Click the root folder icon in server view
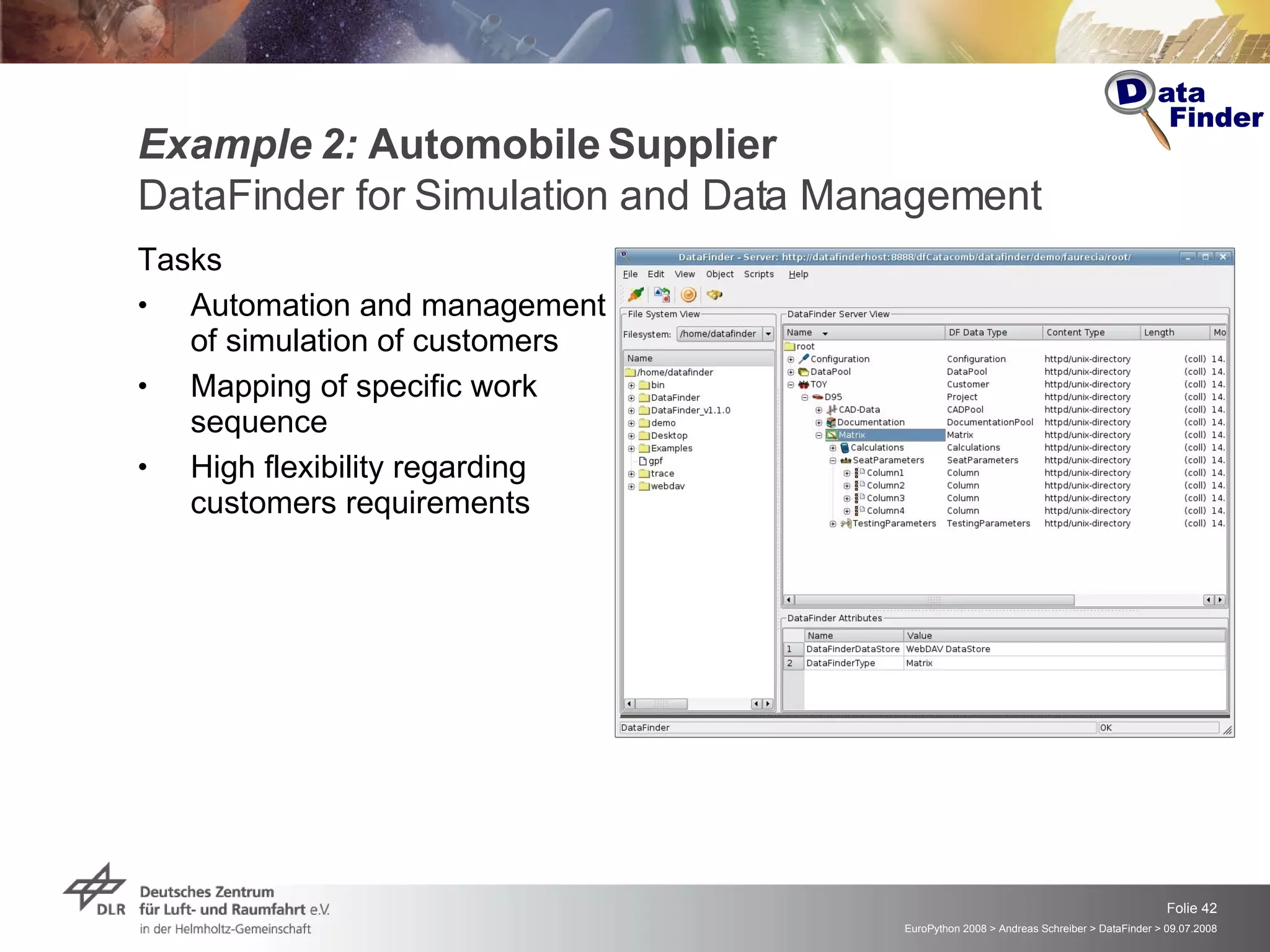Screen dimensions: 1270x952 [x=789, y=346]
